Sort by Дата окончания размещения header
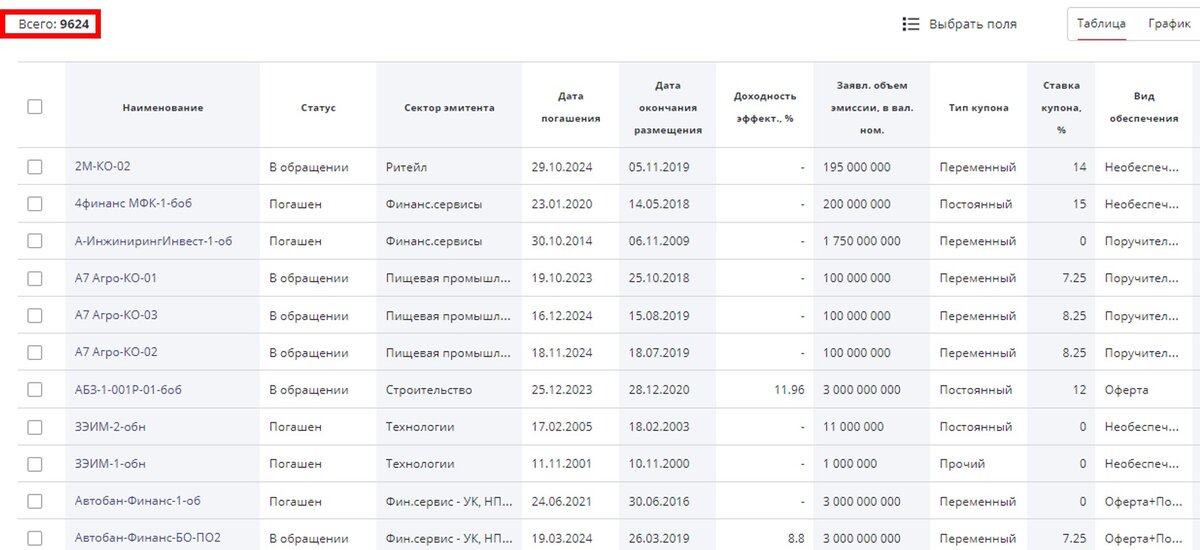This screenshot has height=550, width=1200. [x=669, y=108]
